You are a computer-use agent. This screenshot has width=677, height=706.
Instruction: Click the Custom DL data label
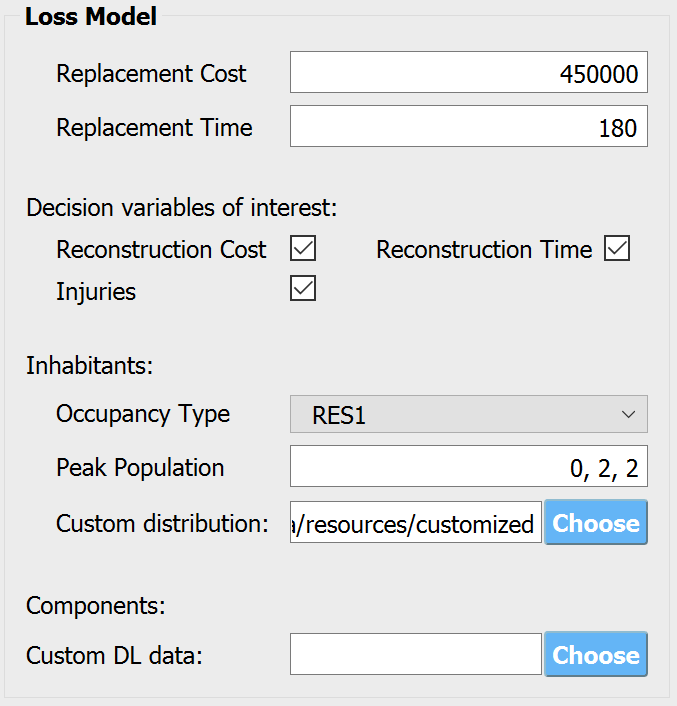tap(114, 656)
